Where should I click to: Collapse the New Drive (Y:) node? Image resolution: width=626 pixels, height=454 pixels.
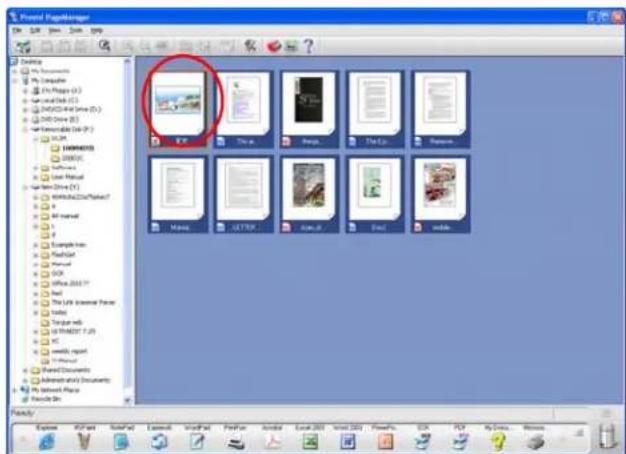pos(25,187)
